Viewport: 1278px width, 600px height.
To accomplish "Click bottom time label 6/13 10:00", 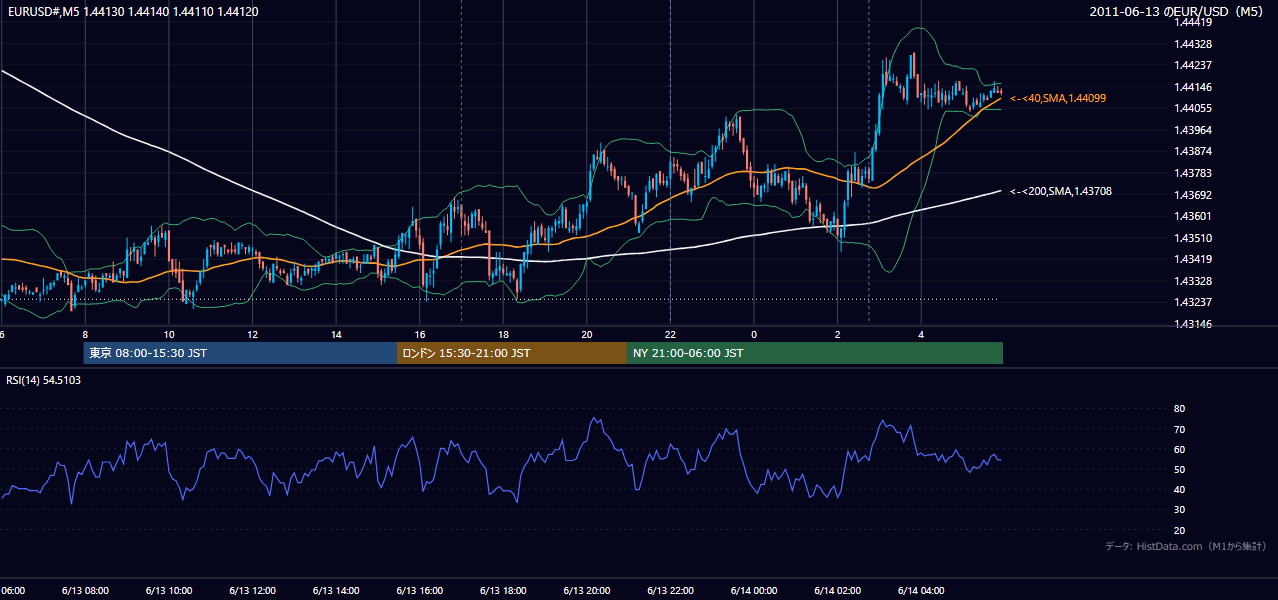I will coord(168,590).
